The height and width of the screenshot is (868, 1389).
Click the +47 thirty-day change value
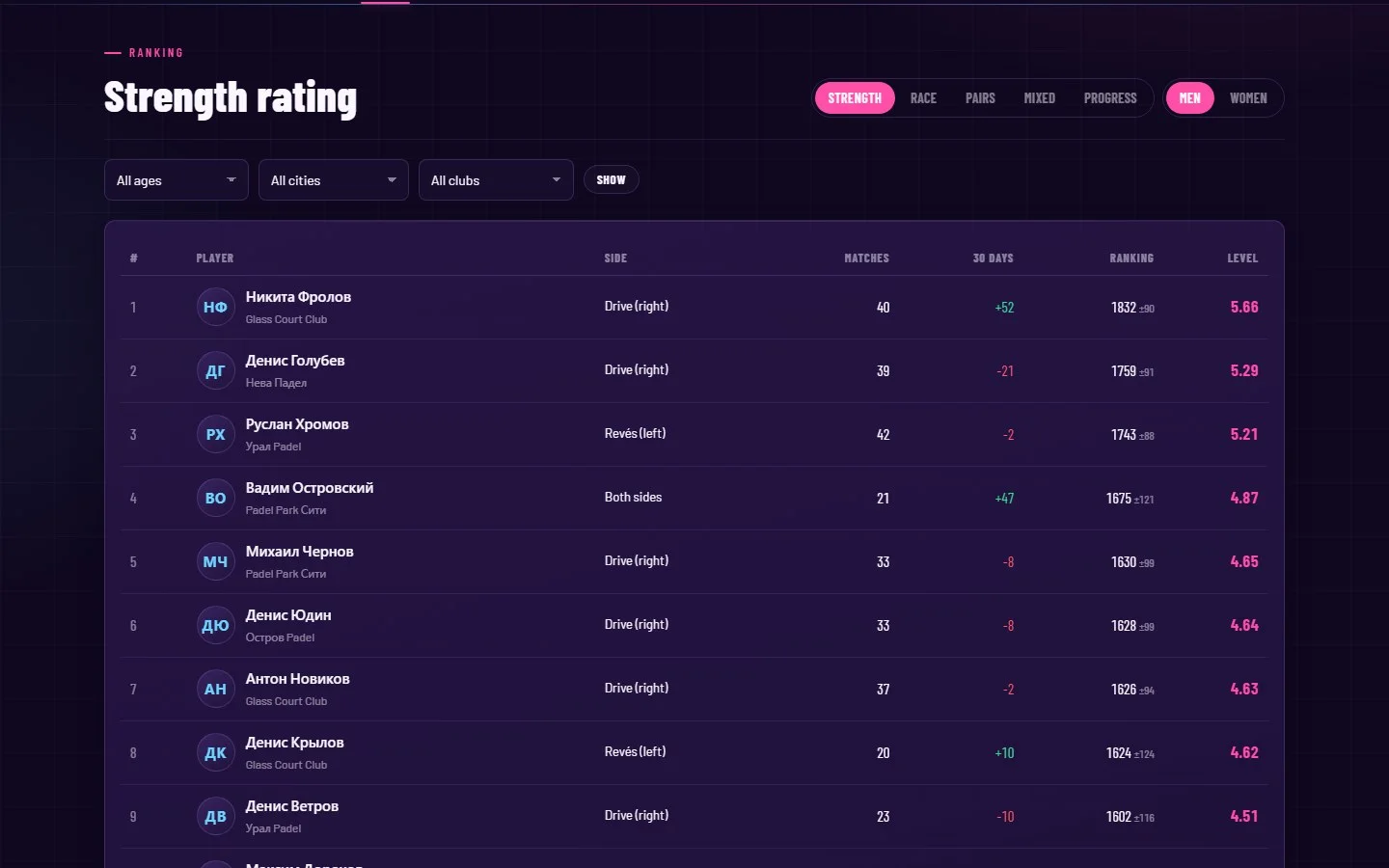tap(1004, 499)
